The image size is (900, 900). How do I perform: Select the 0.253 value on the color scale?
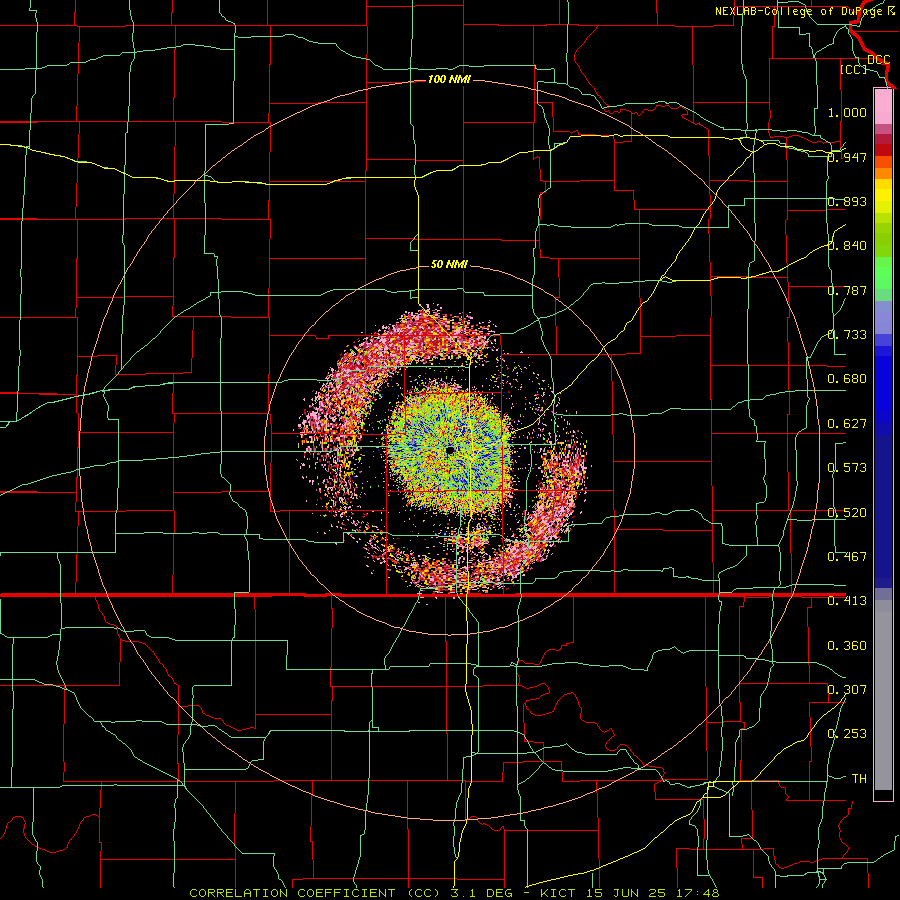click(847, 734)
